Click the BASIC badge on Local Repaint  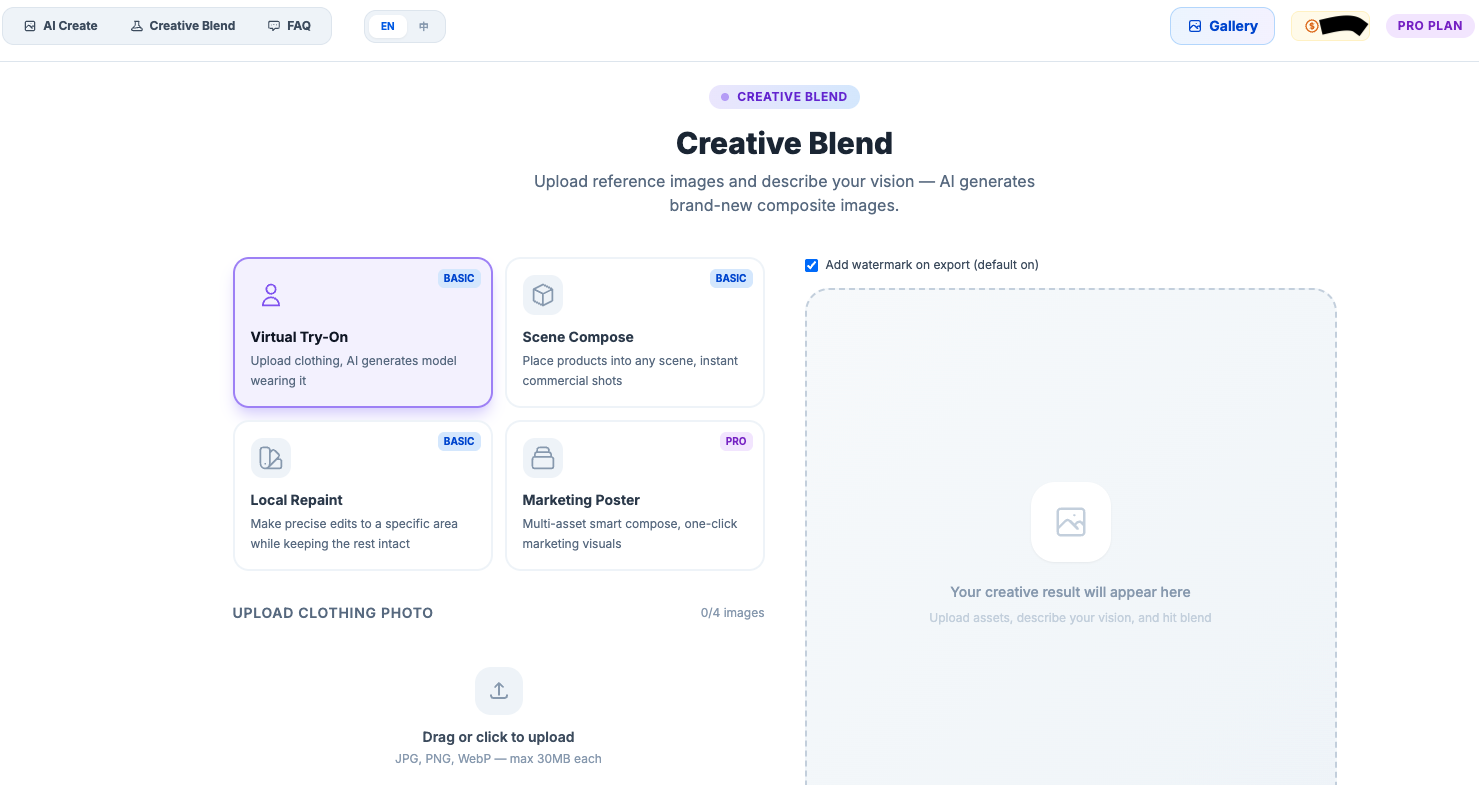pyautogui.click(x=459, y=441)
